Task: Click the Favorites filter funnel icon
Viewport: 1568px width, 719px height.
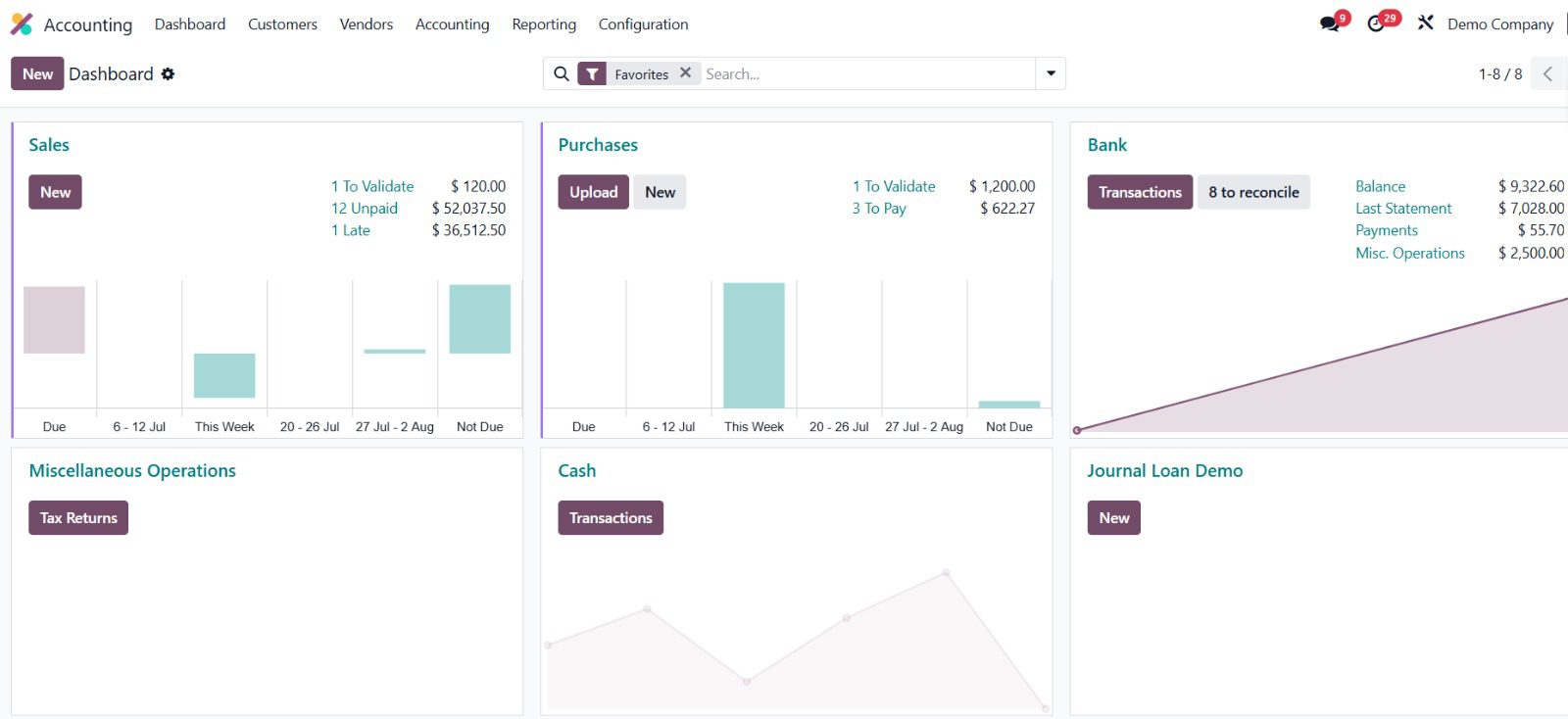Action: [x=592, y=74]
